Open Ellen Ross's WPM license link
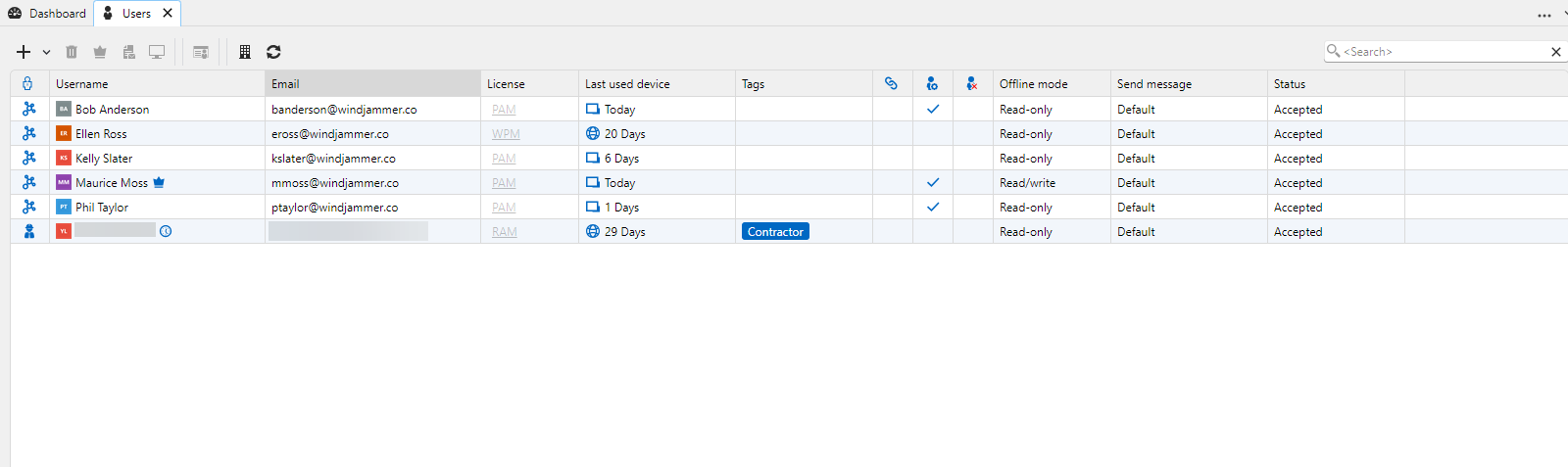 pyautogui.click(x=506, y=134)
